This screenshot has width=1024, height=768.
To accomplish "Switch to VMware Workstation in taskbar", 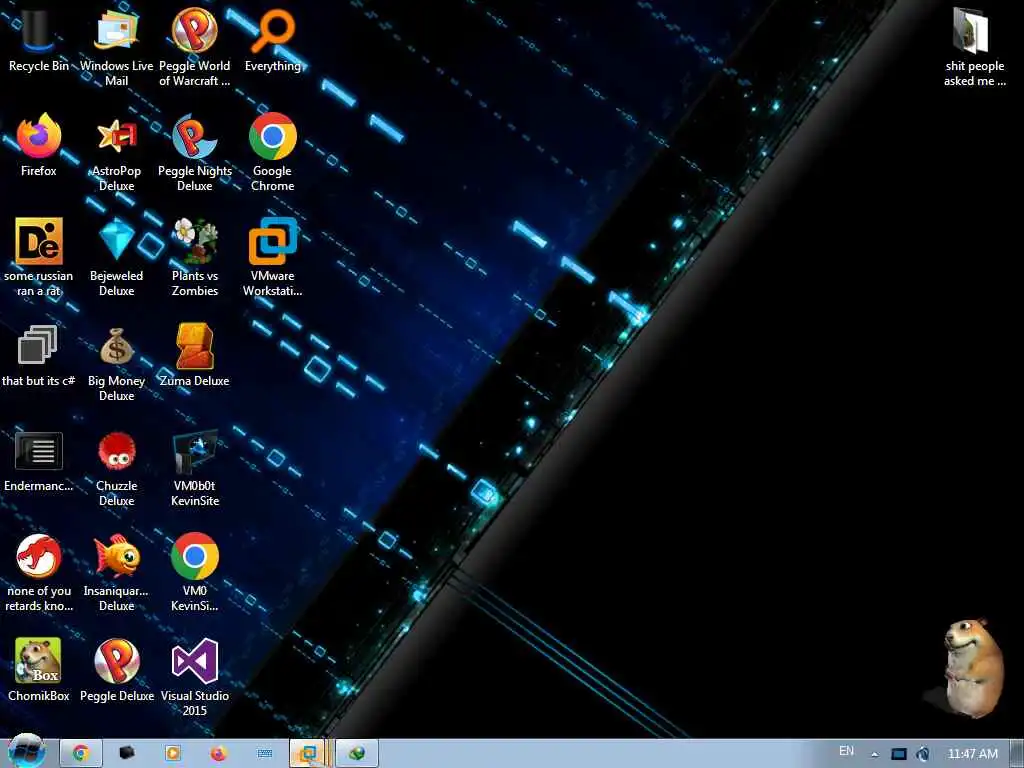I will [310, 754].
